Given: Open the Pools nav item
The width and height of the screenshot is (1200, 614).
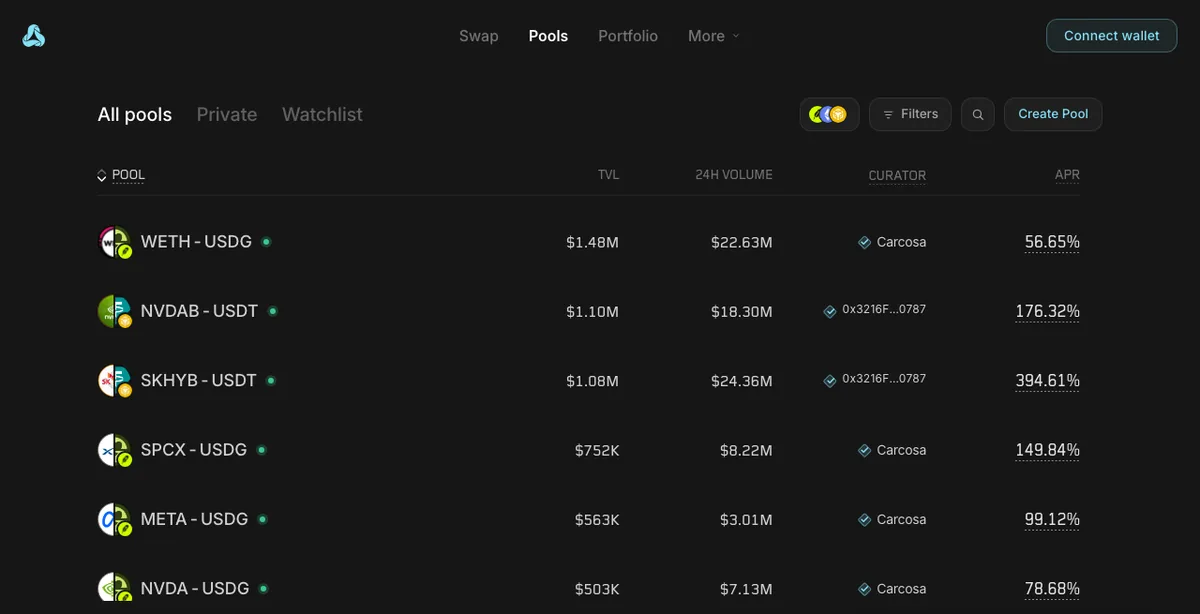Looking at the screenshot, I should tap(548, 36).
